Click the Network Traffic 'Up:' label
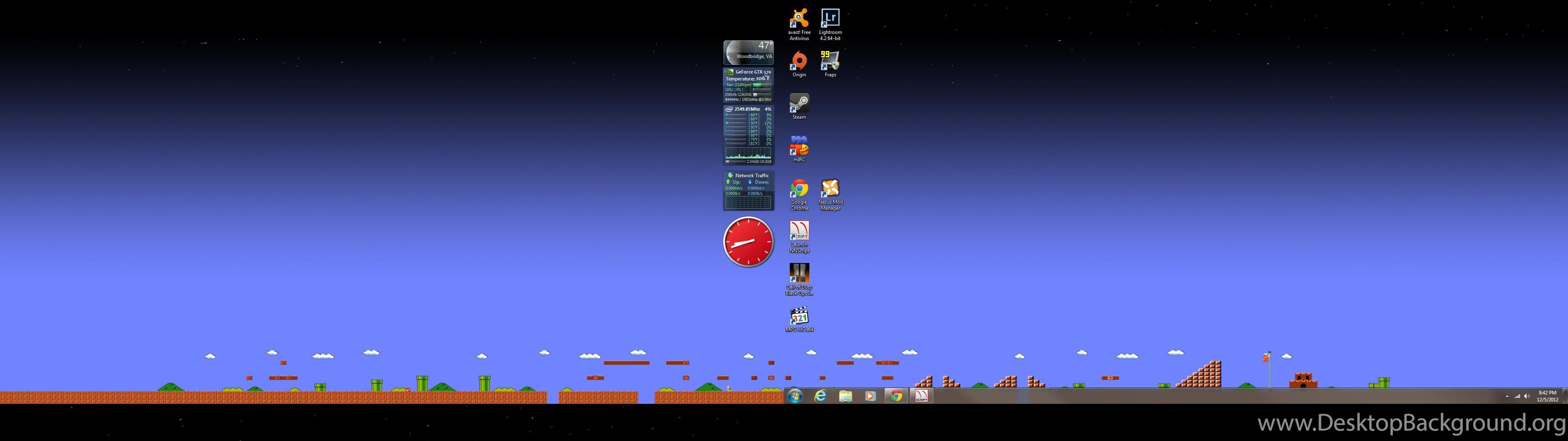Viewport: 1568px width, 441px height. [737, 182]
